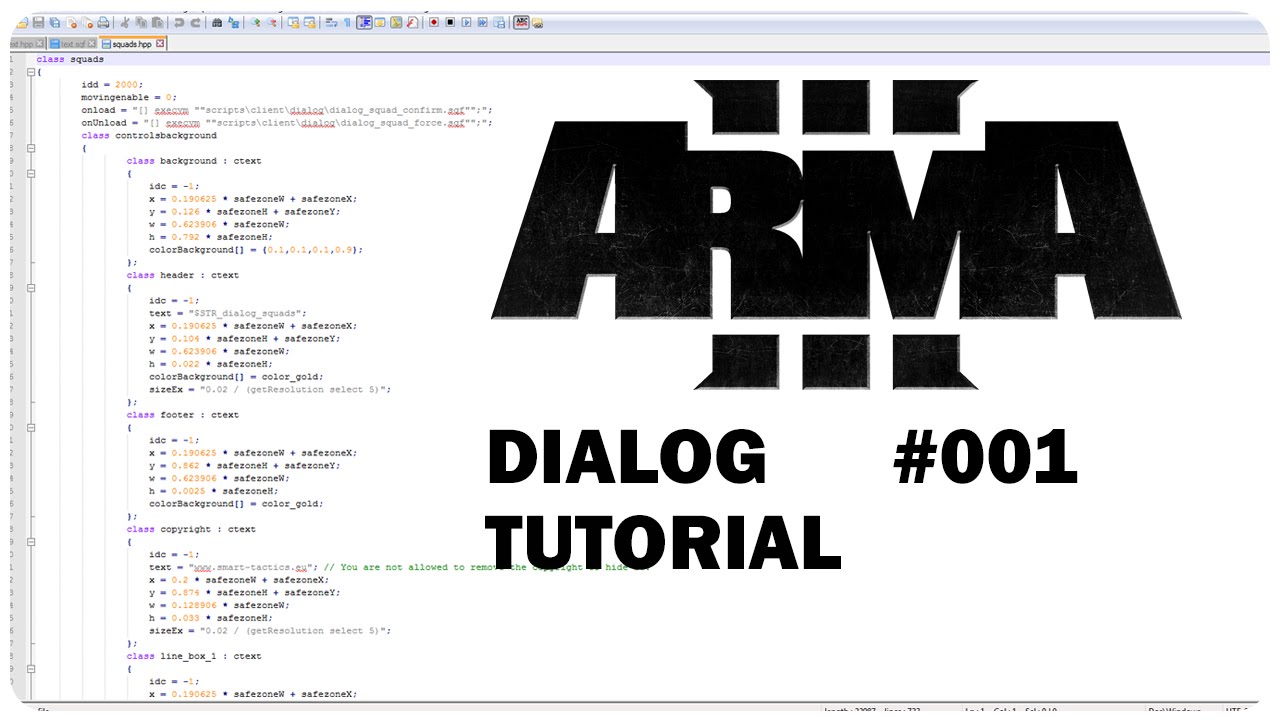The height and width of the screenshot is (720, 1280).
Task: Click 'y = 0.126 * safezoneH + safezoneY;'
Action: tap(245, 211)
